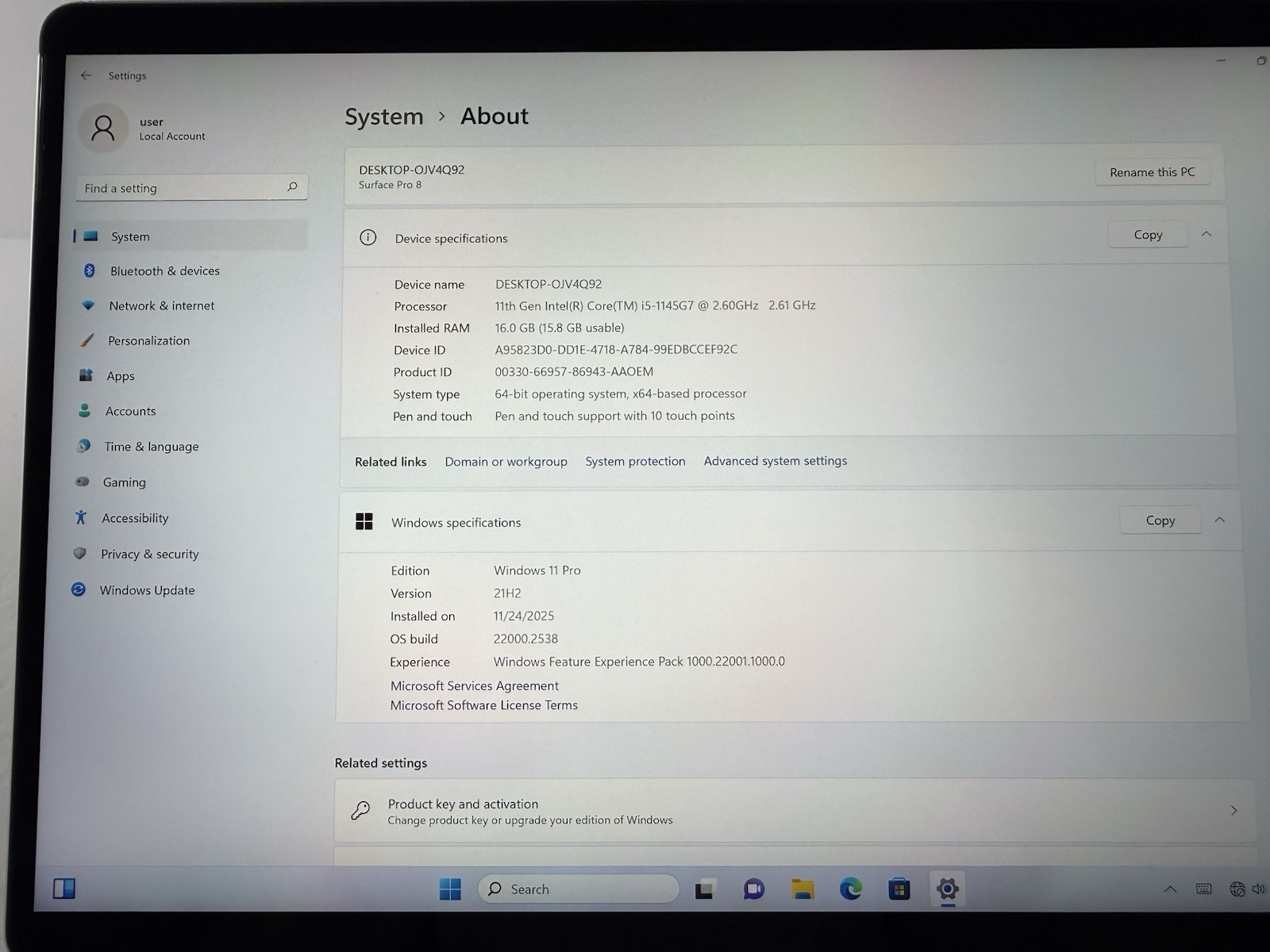Click the Privacy shield icon
The height and width of the screenshot is (952, 1270).
click(79, 553)
